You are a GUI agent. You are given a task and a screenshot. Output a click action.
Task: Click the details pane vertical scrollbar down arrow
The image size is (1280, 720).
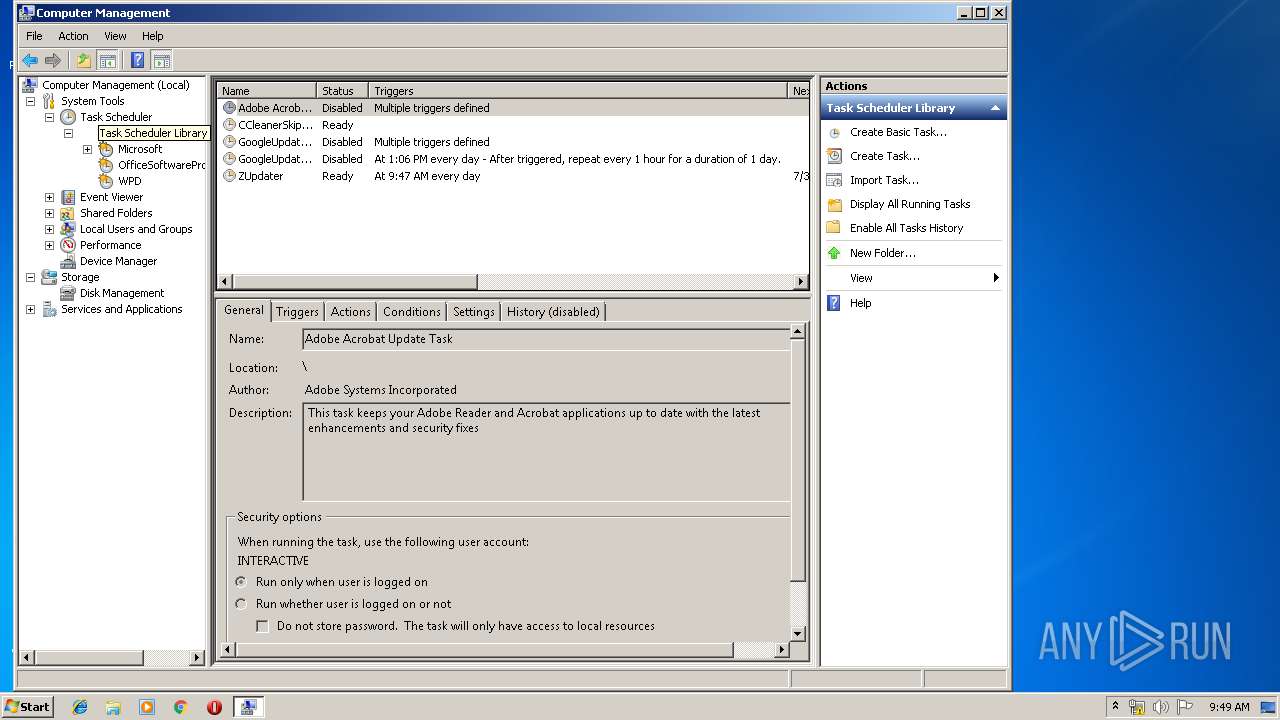pyautogui.click(x=798, y=634)
